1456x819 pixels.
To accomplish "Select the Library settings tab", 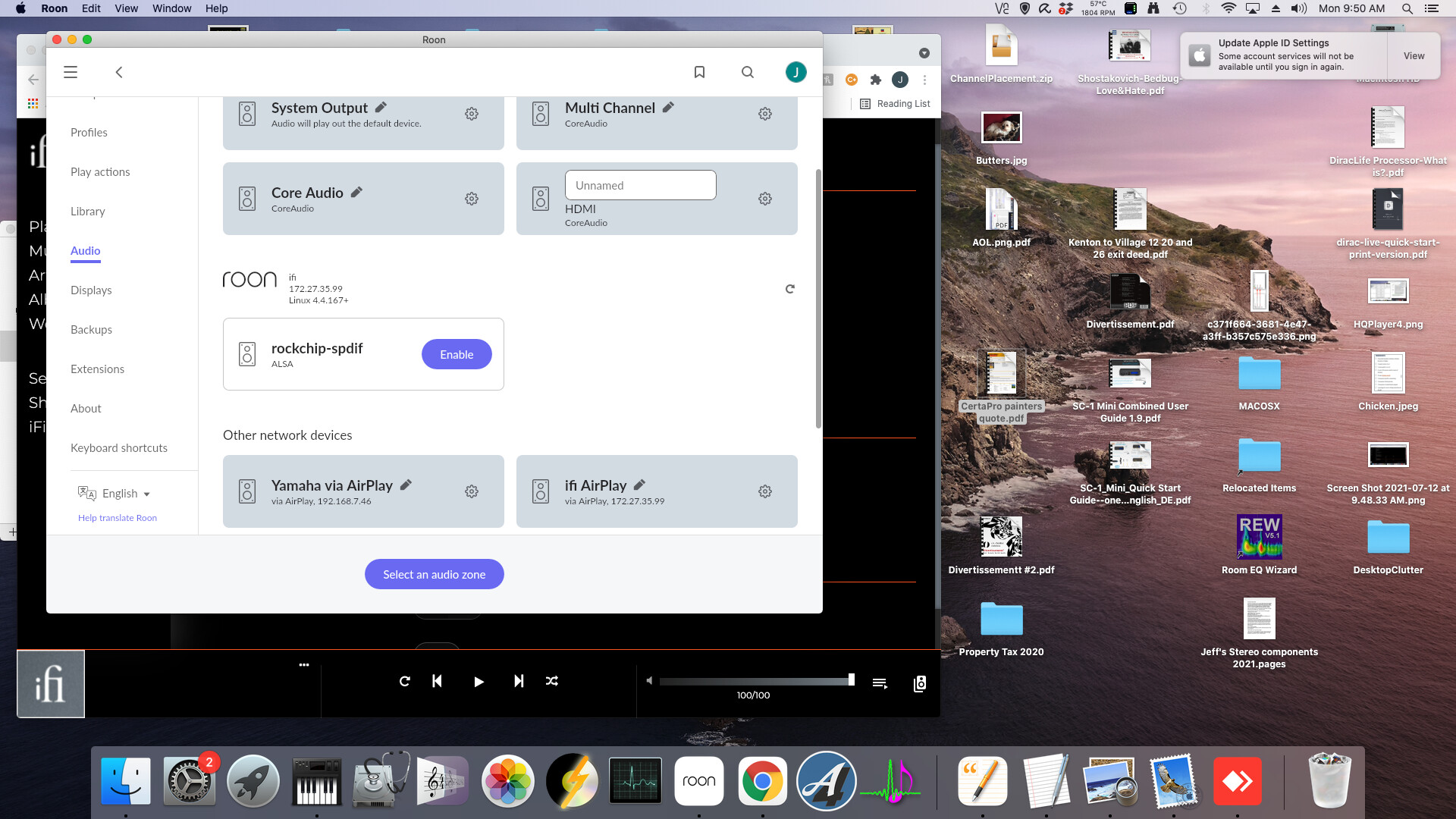I will point(88,212).
